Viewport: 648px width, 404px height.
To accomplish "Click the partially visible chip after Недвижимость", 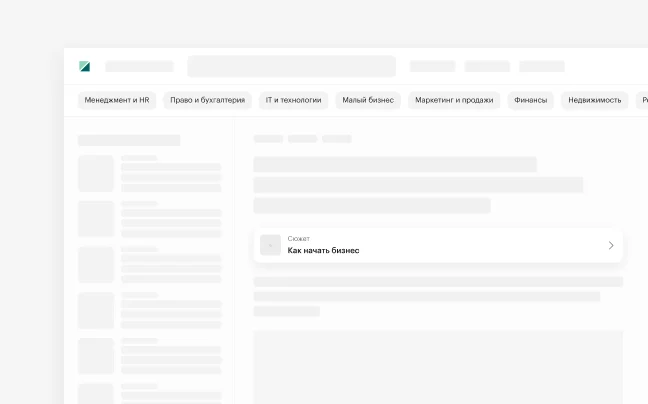I will 642,100.
